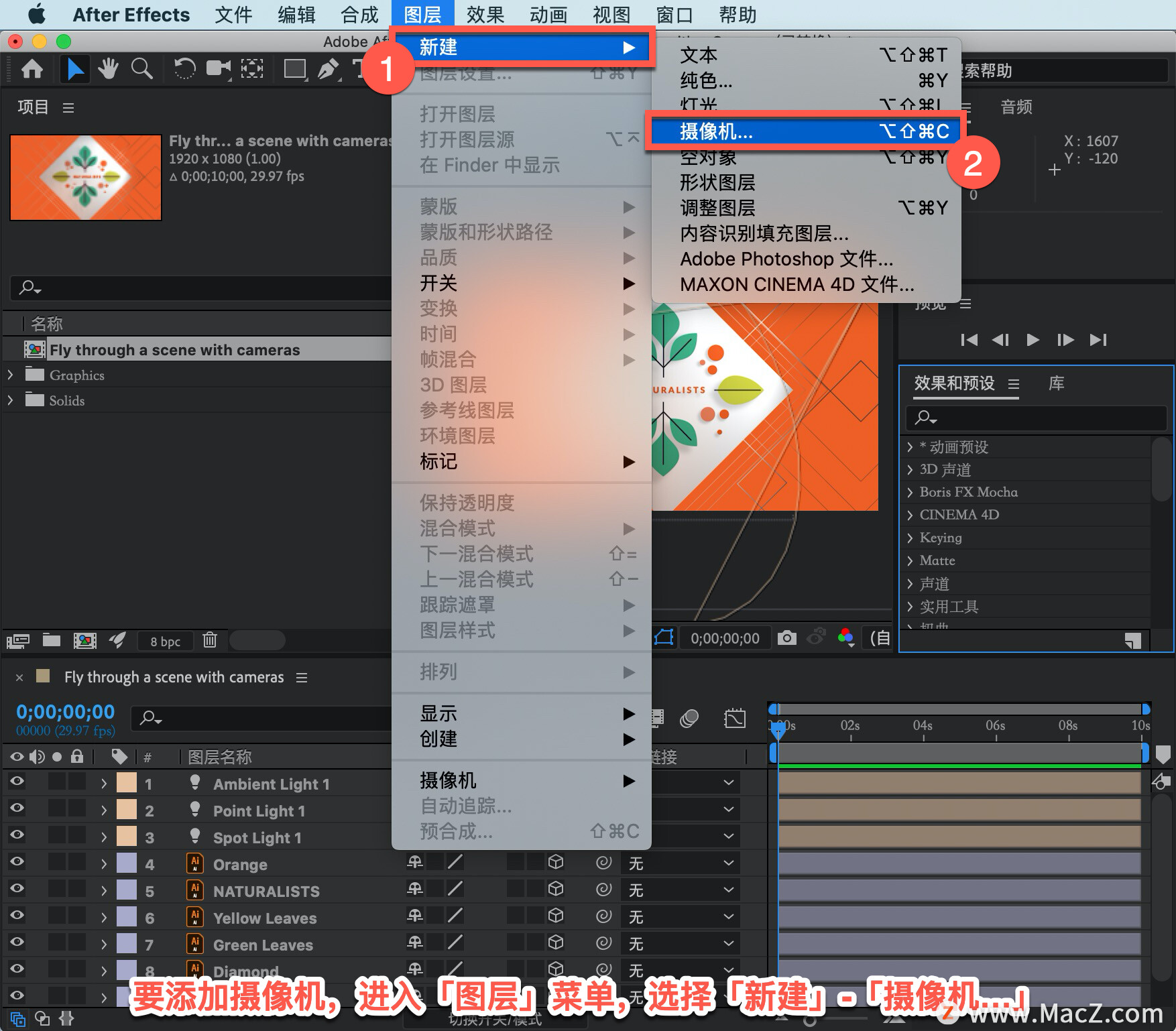This screenshot has height=1031, width=1176.
Task: Open the graph editor icon in timeline
Action: [x=735, y=719]
